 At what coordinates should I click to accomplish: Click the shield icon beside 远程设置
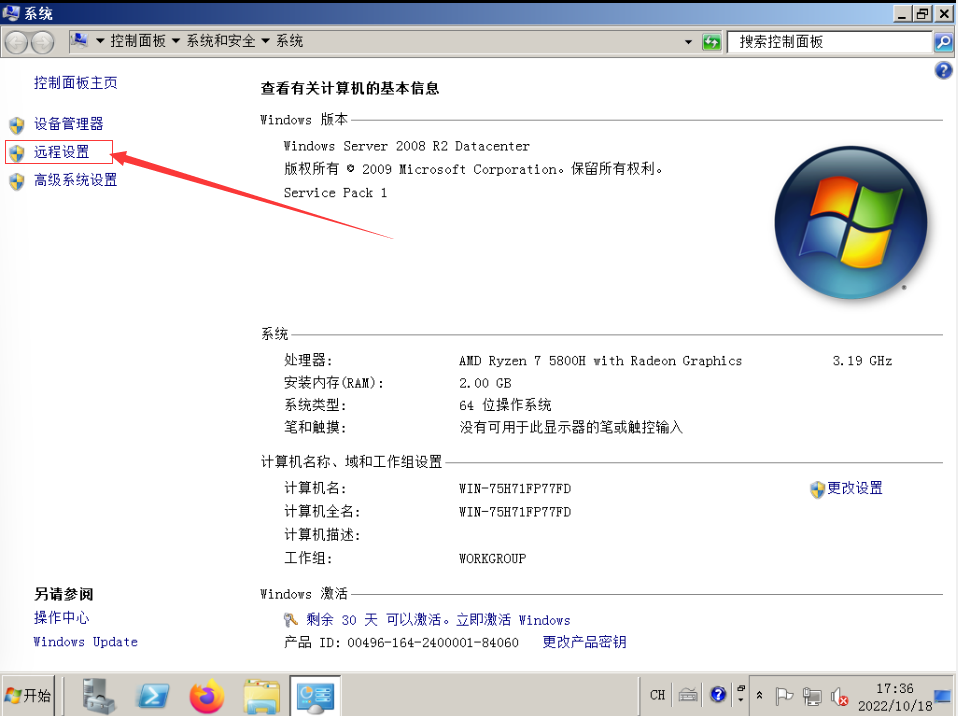pos(16,153)
